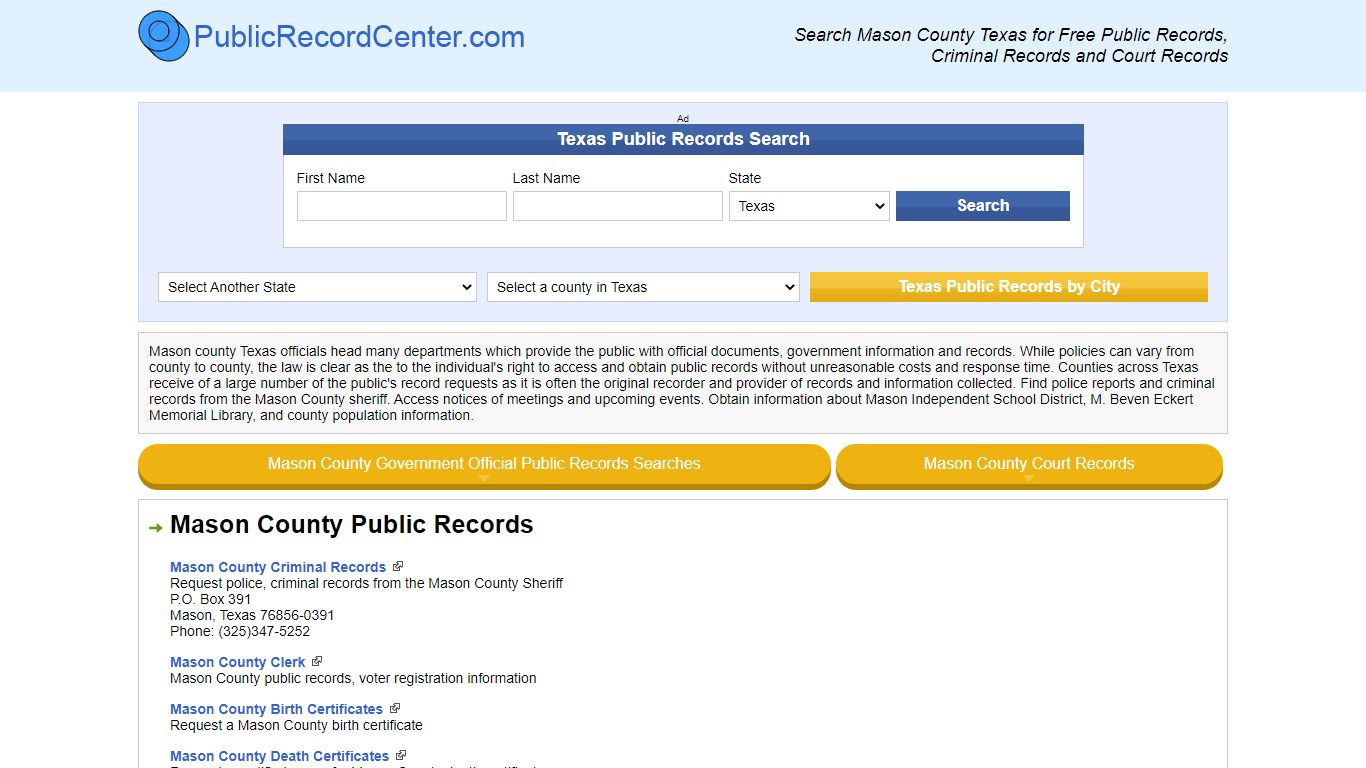Click the P.O. Box 391 address line
This screenshot has width=1366, height=768.
pyautogui.click(x=211, y=599)
